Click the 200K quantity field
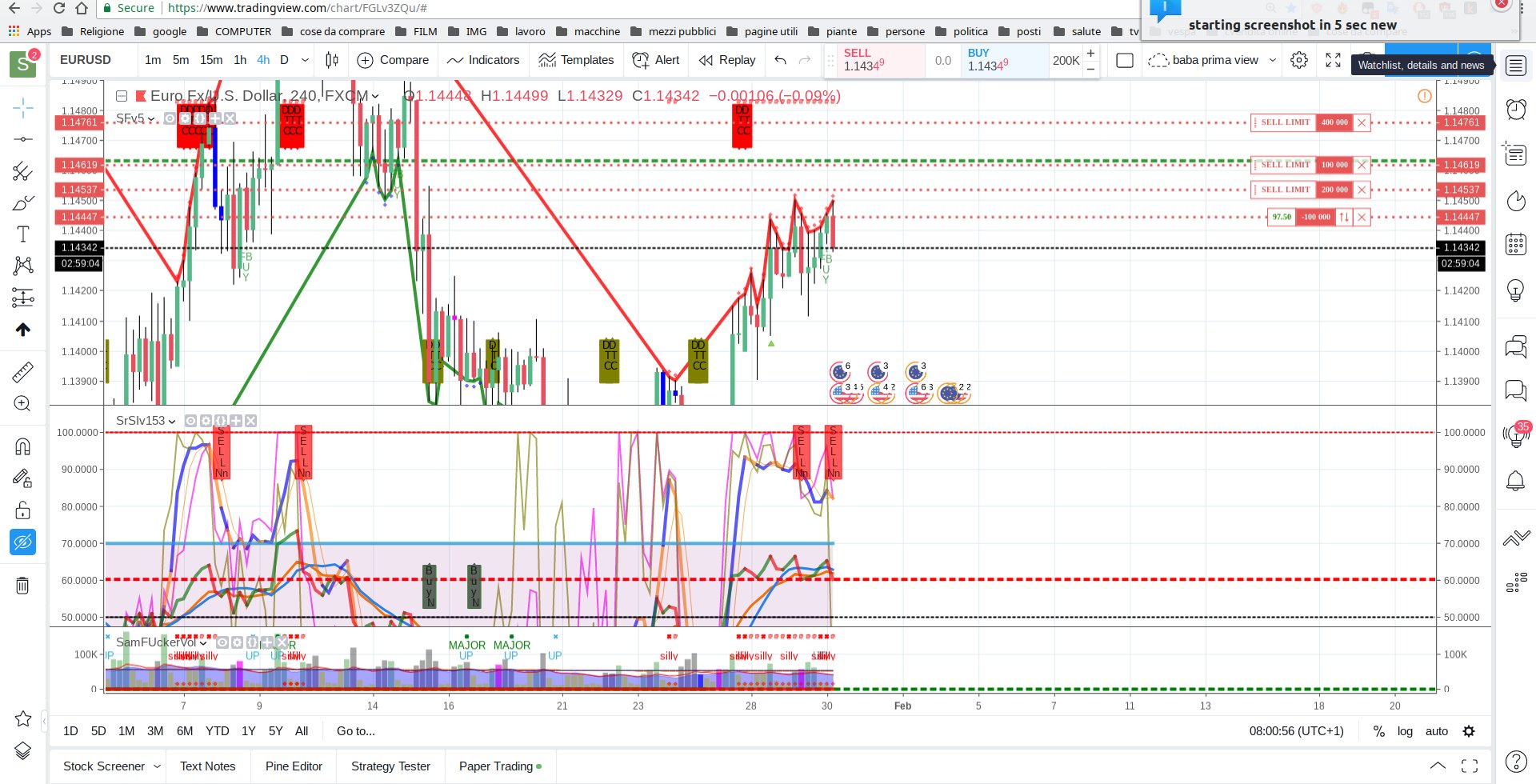1536x784 pixels. (1066, 61)
